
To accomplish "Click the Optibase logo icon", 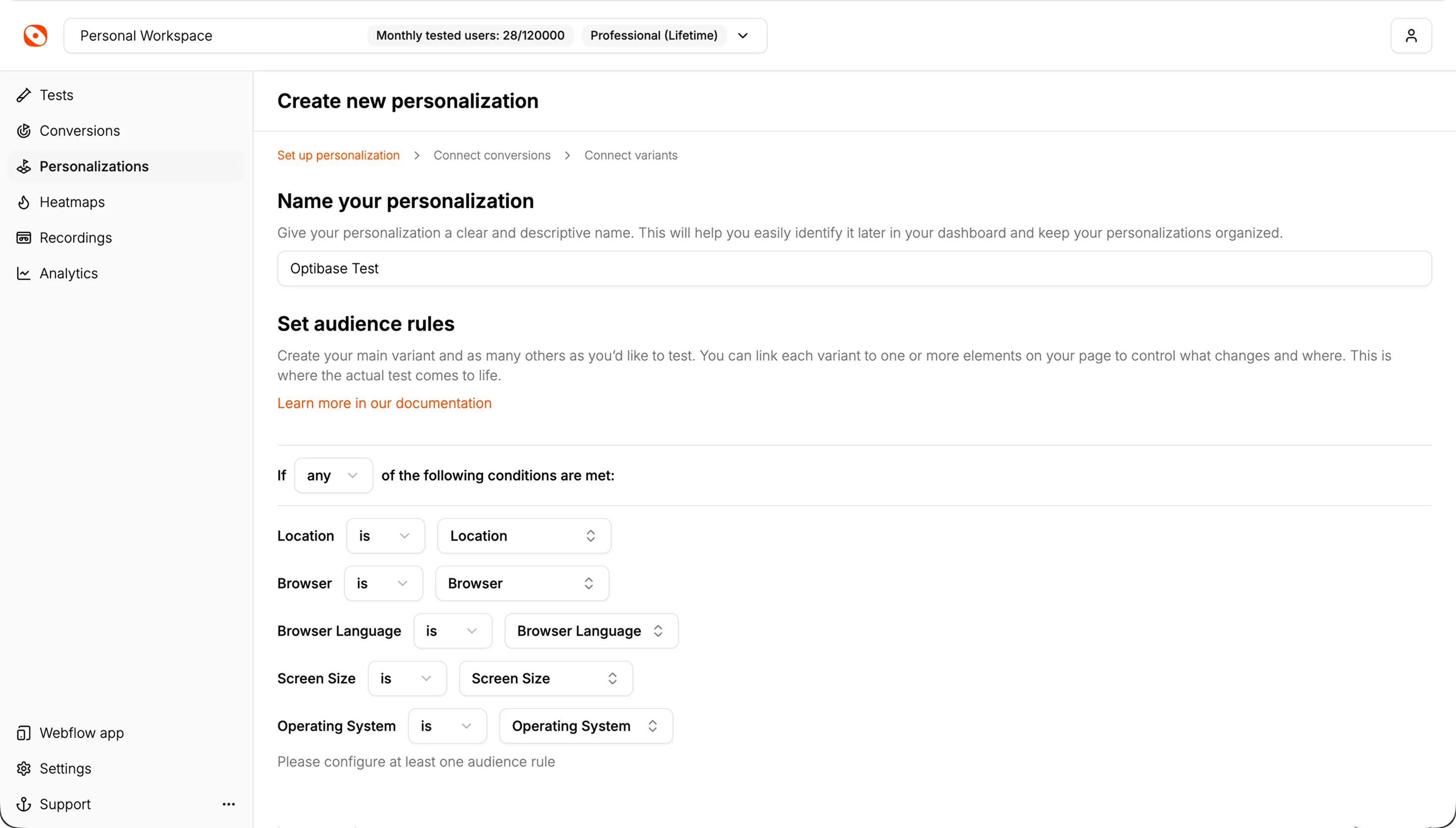I will pos(35,35).
